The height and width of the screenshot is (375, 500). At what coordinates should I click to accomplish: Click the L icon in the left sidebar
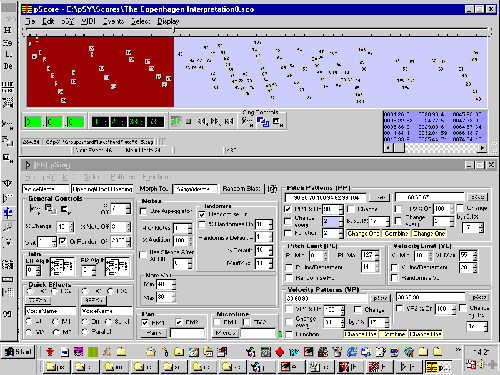point(8,54)
